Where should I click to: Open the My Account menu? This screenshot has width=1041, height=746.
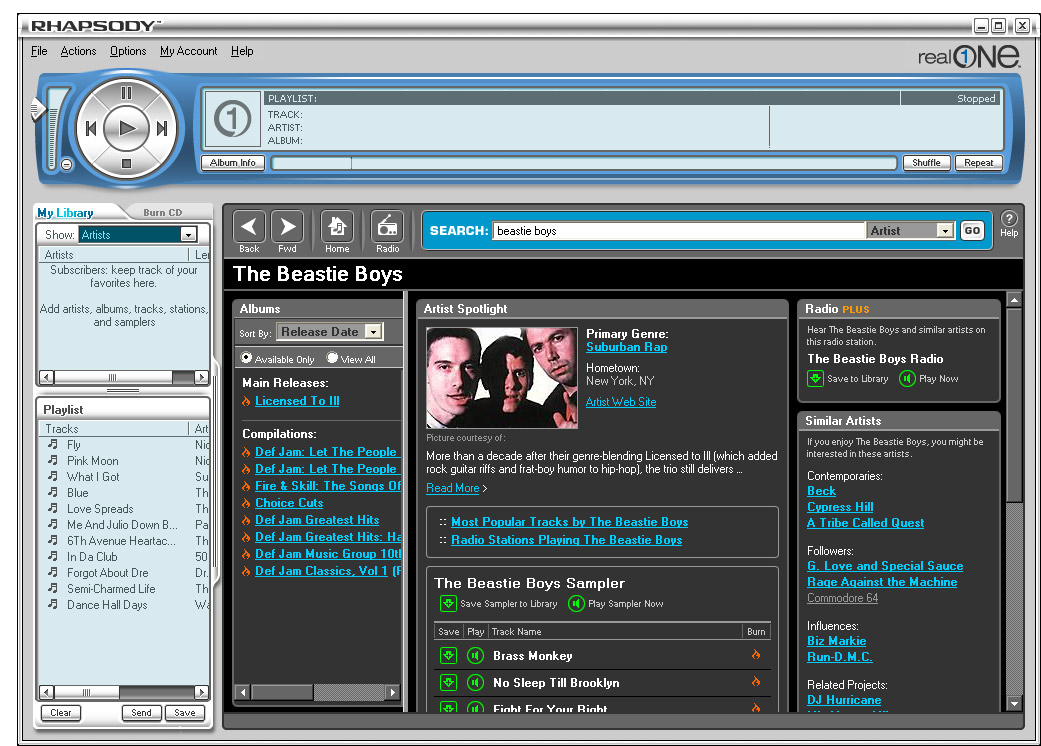[189, 51]
